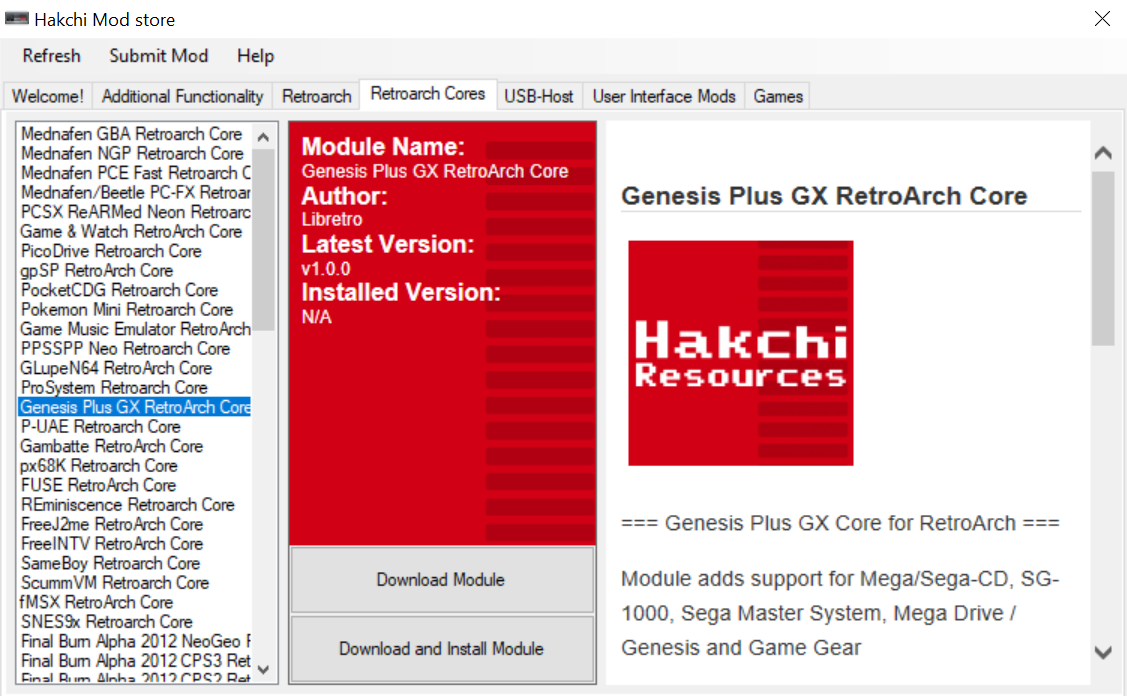This screenshot has width=1127, height=696.
Task: Close the Hakchi Mod store window
Action: pyautogui.click(x=1102, y=19)
